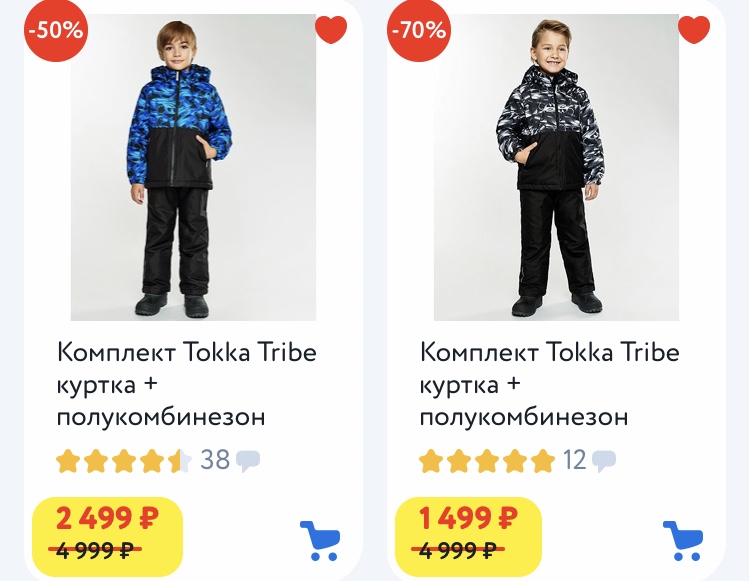Click the review count 12
This screenshot has width=749, height=581.
[574, 460]
